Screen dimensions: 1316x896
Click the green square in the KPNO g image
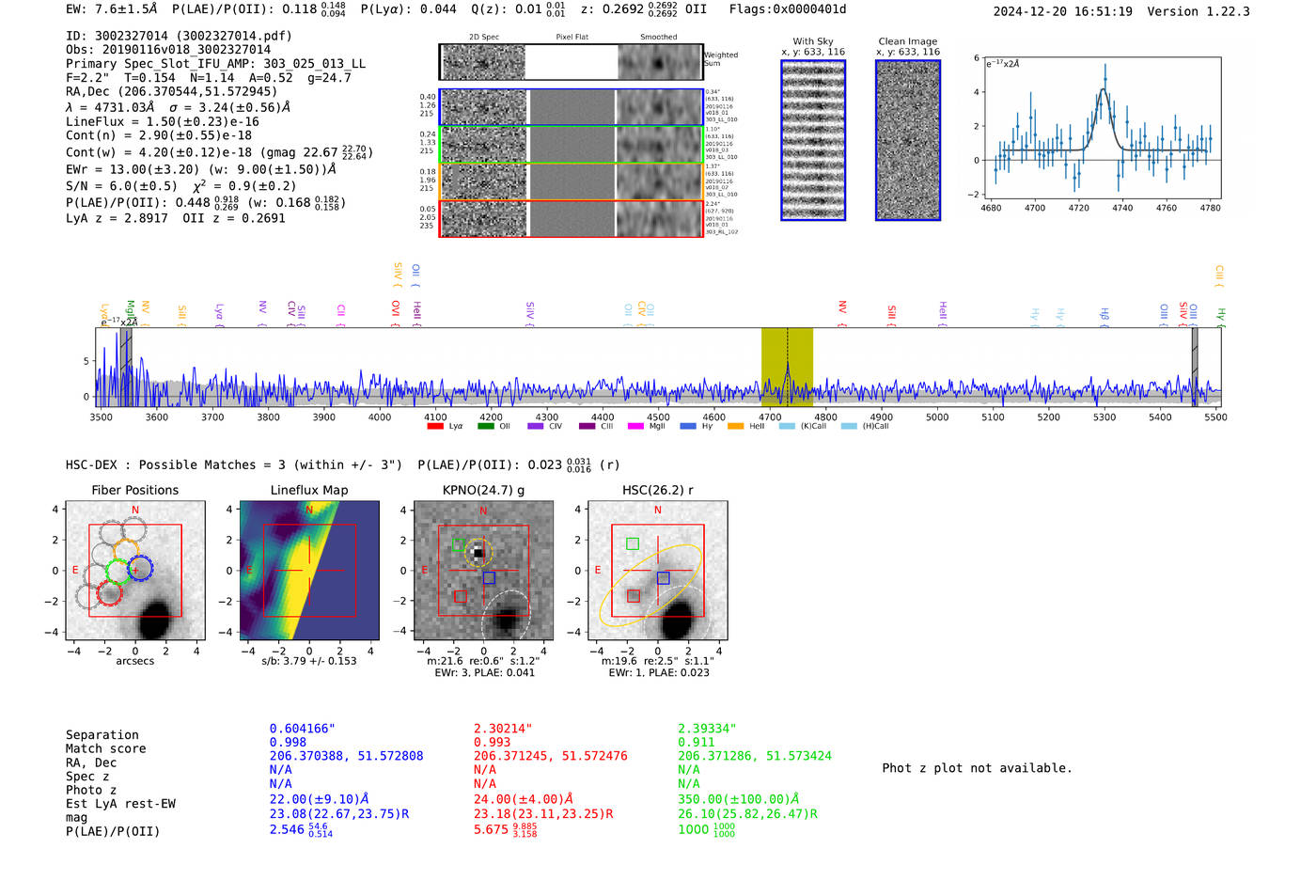click(459, 543)
